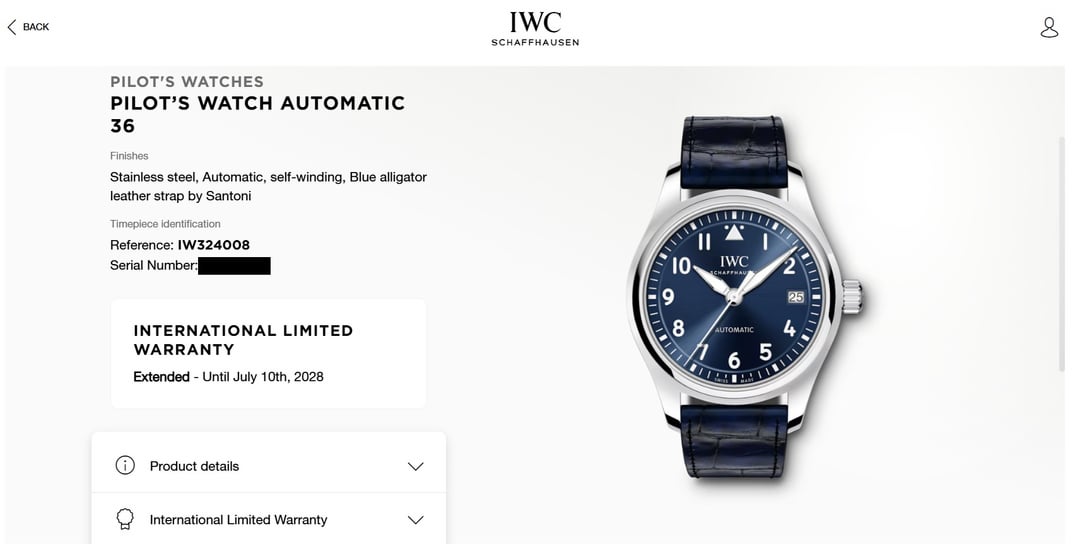Click the blue dial watch image
This screenshot has width=1080, height=552.
[745, 297]
